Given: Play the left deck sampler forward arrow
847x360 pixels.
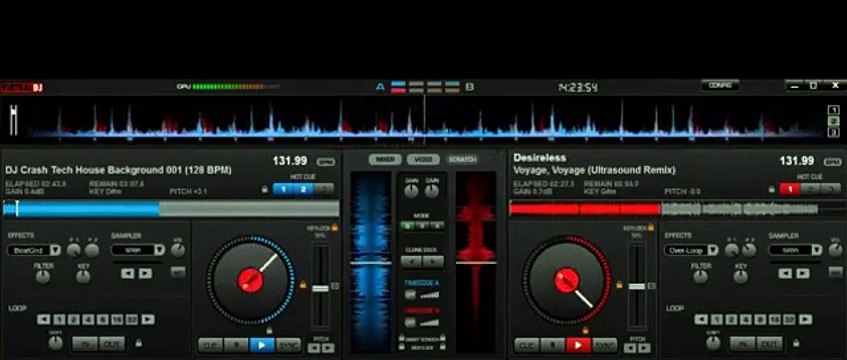Looking at the screenshot, I should (x=145, y=274).
